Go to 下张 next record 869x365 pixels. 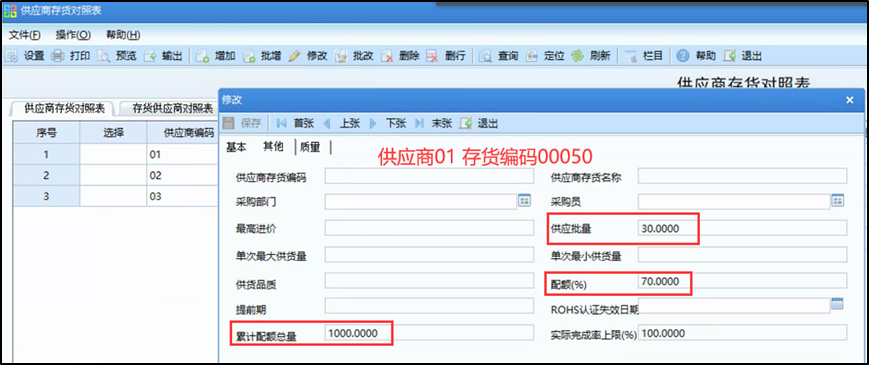tap(387, 124)
